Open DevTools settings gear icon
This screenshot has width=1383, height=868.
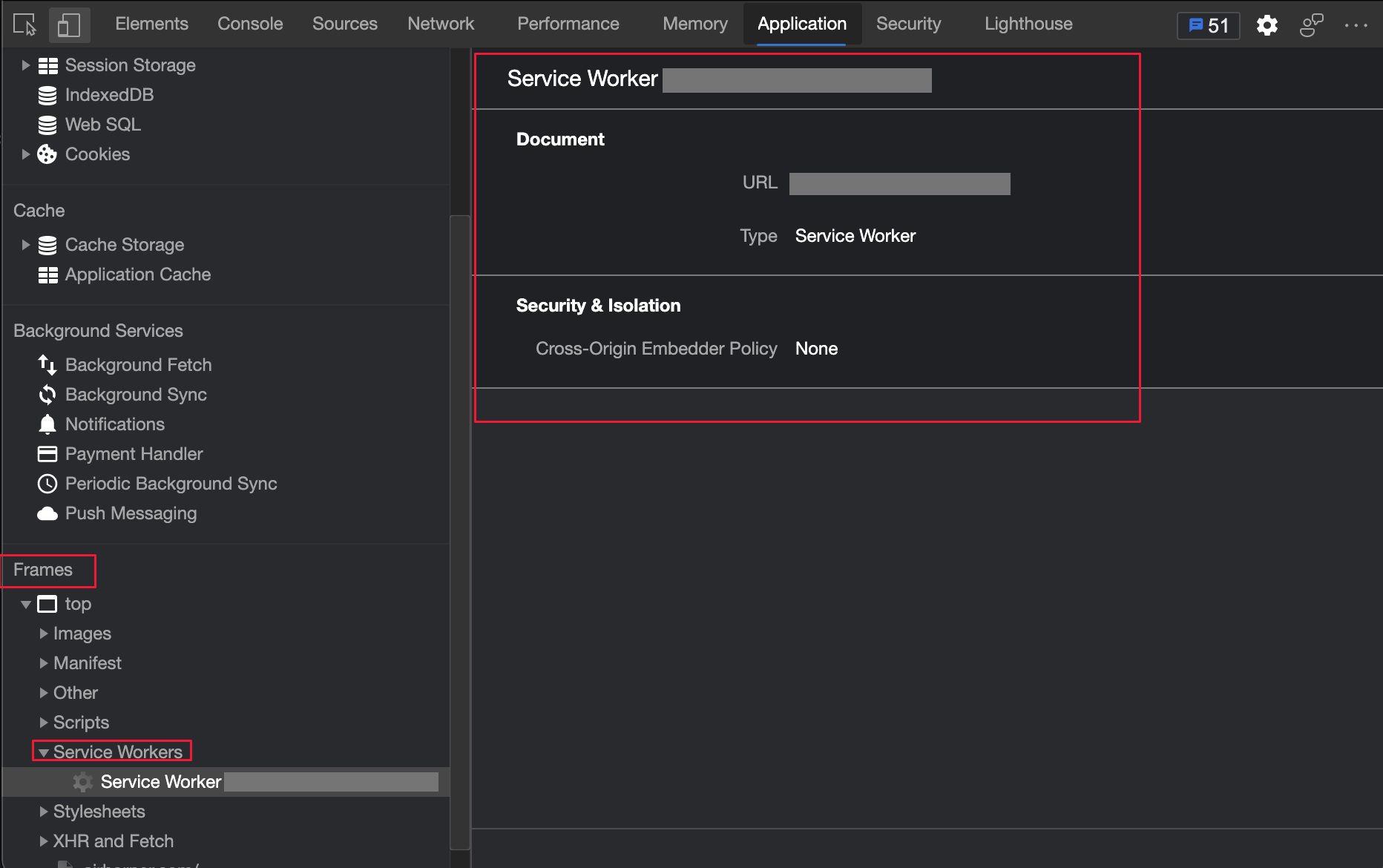[1267, 25]
